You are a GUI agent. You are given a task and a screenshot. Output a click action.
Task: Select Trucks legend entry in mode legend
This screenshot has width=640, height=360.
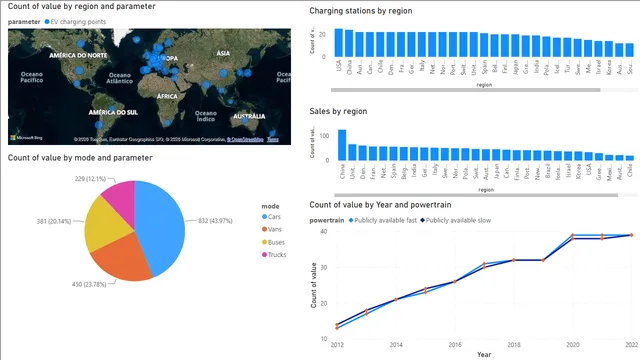click(x=274, y=255)
